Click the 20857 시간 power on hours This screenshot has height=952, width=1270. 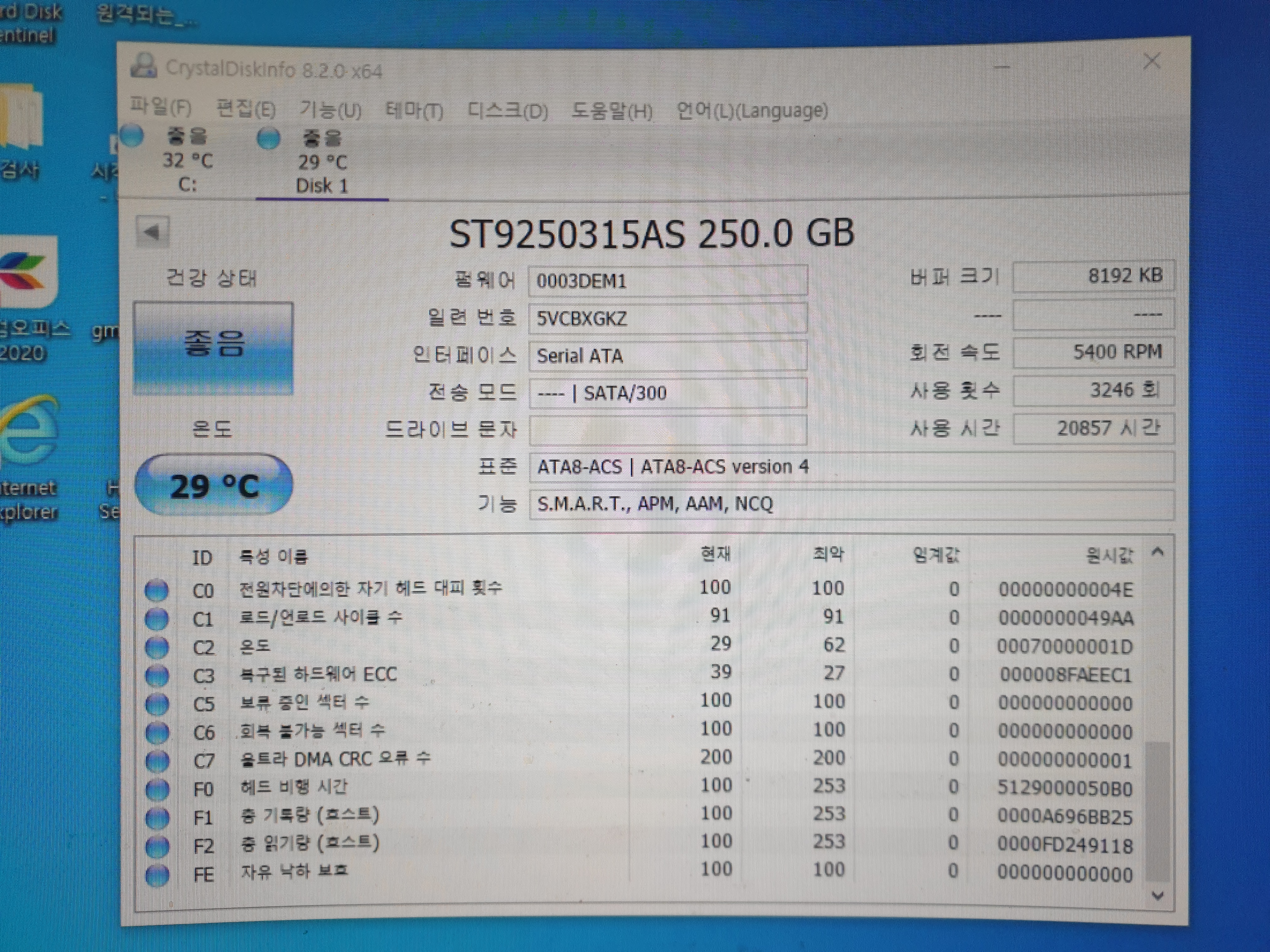(1093, 428)
